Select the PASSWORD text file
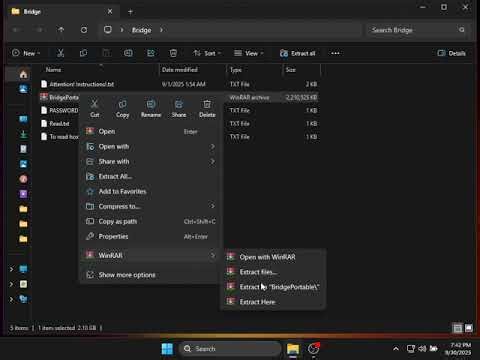 click(x=60, y=110)
